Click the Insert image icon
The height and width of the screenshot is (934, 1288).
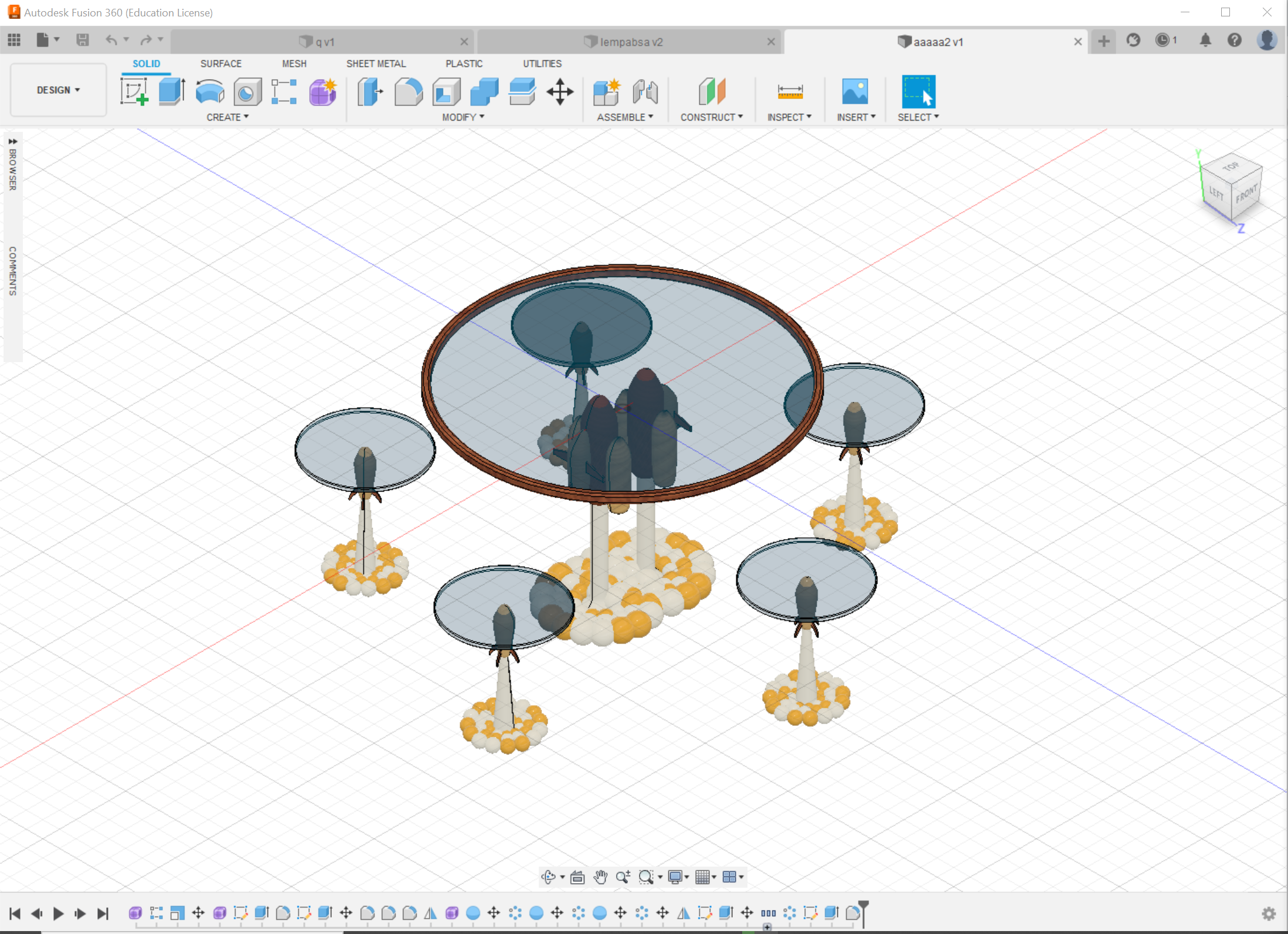tap(855, 92)
